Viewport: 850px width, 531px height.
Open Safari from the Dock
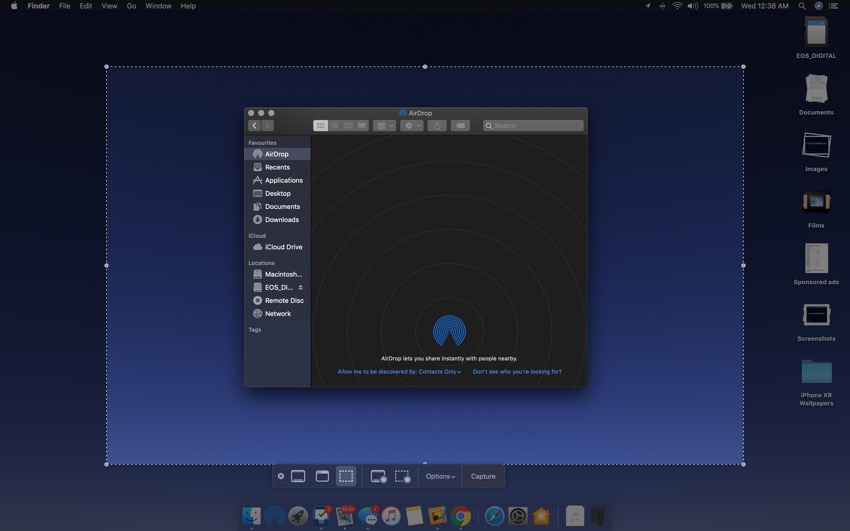click(x=494, y=516)
